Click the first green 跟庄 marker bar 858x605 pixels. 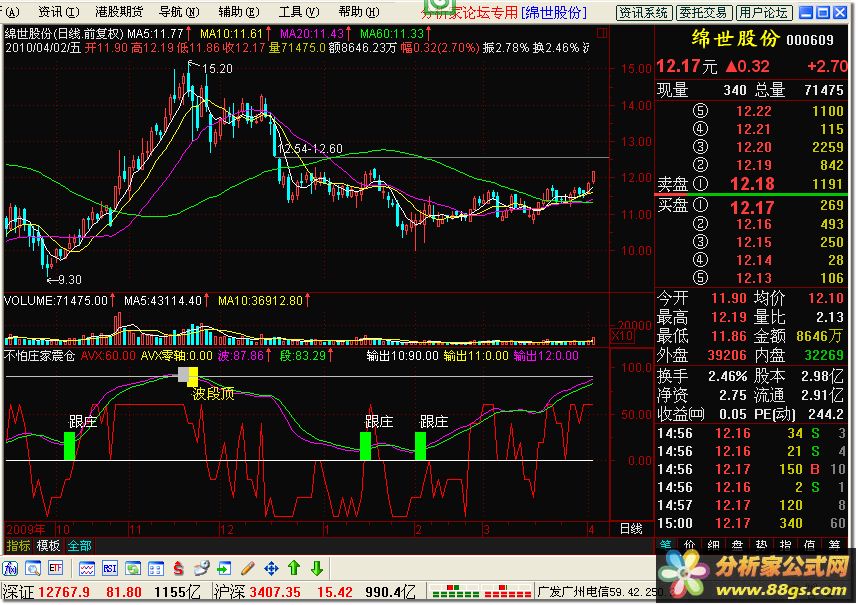(69, 446)
